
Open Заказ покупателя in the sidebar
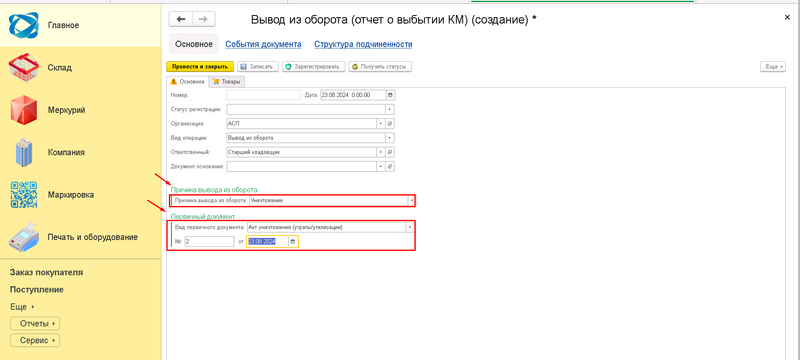[46, 272]
